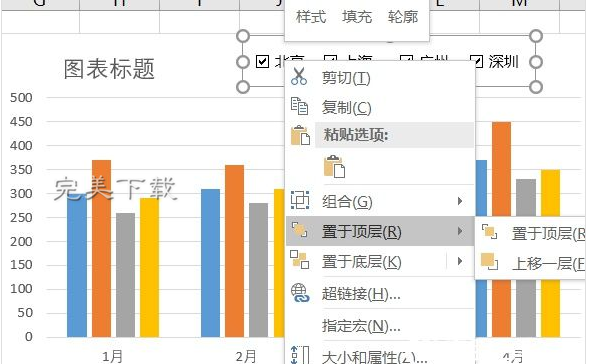Click the 1月 axis label
The height and width of the screenshot is (364, 589).
coord(112,356)
